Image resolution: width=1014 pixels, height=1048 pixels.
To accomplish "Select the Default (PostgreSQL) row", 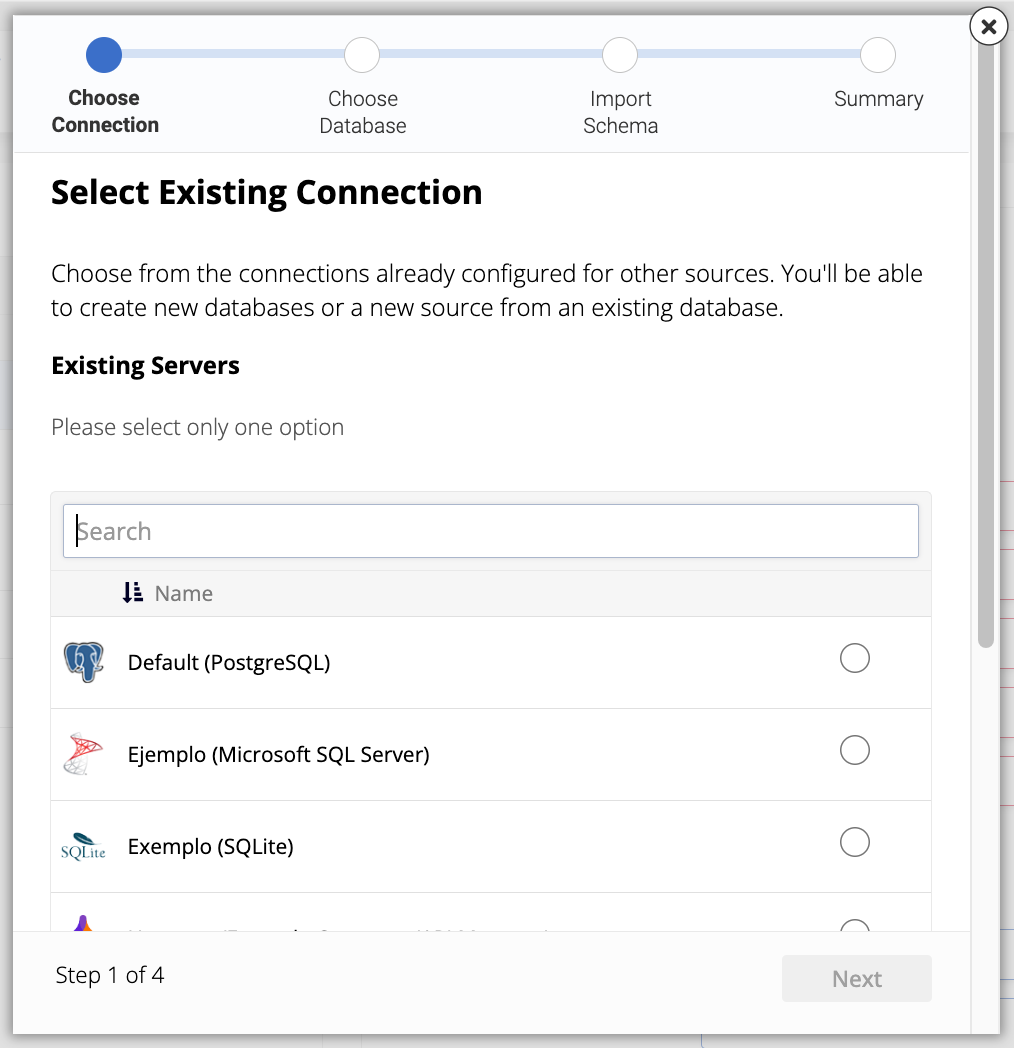I will pyautogui.click(x=400, y=661).
